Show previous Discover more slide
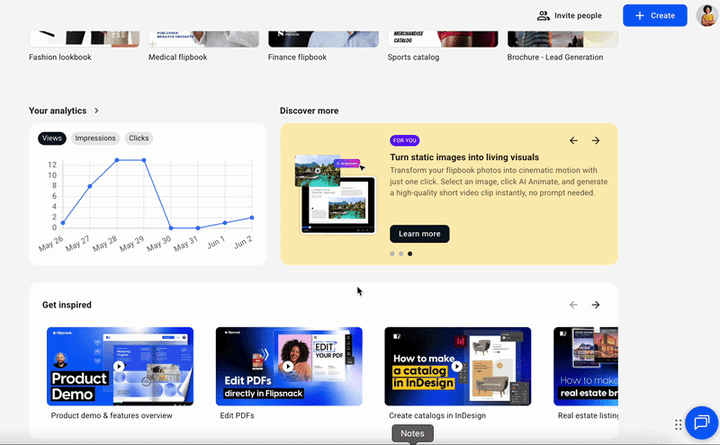The image size is (720, 445). (574, 141)
